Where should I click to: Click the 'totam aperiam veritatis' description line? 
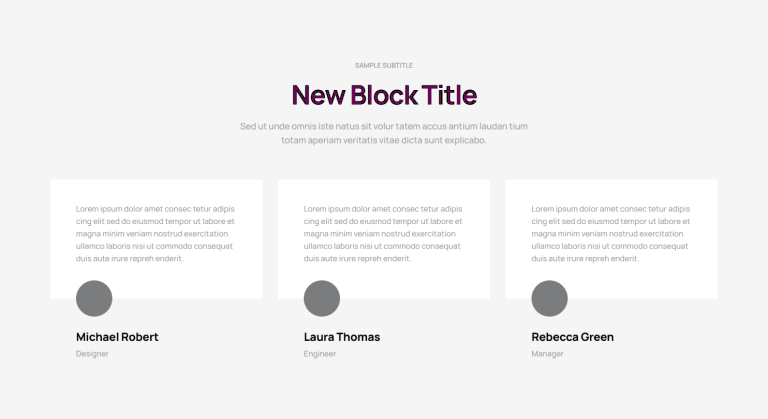pyautogui.click(x=384, y=140)
